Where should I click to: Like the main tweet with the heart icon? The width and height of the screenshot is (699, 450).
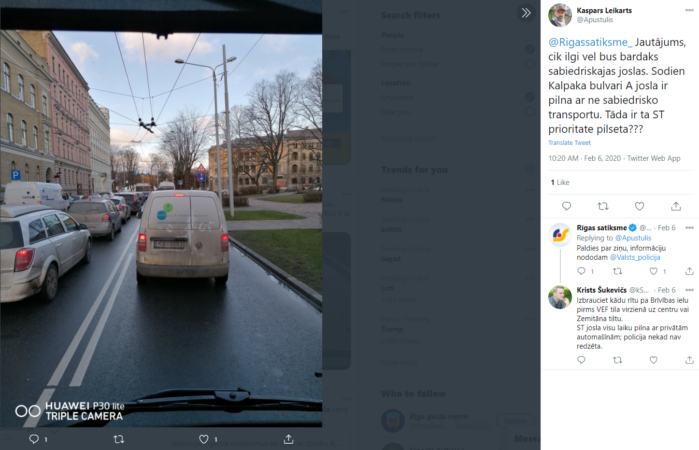pyautogui.click(x=639, y=206)
